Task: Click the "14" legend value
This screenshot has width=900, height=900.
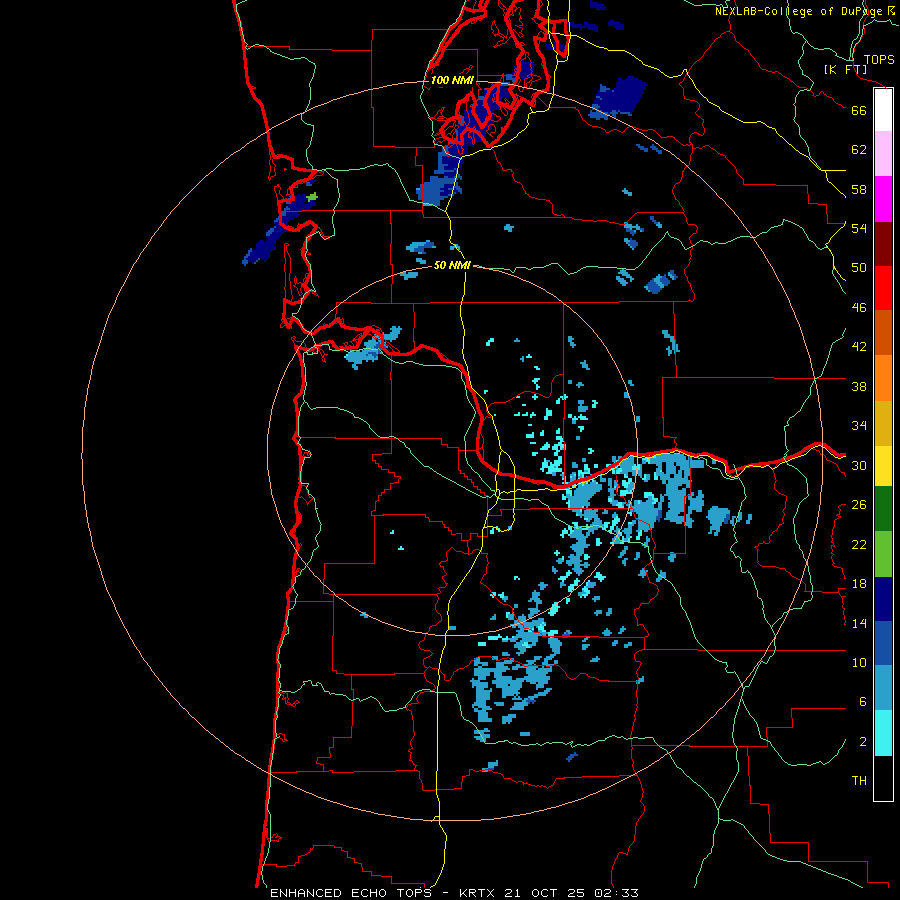Action: (x=859, y=623)
